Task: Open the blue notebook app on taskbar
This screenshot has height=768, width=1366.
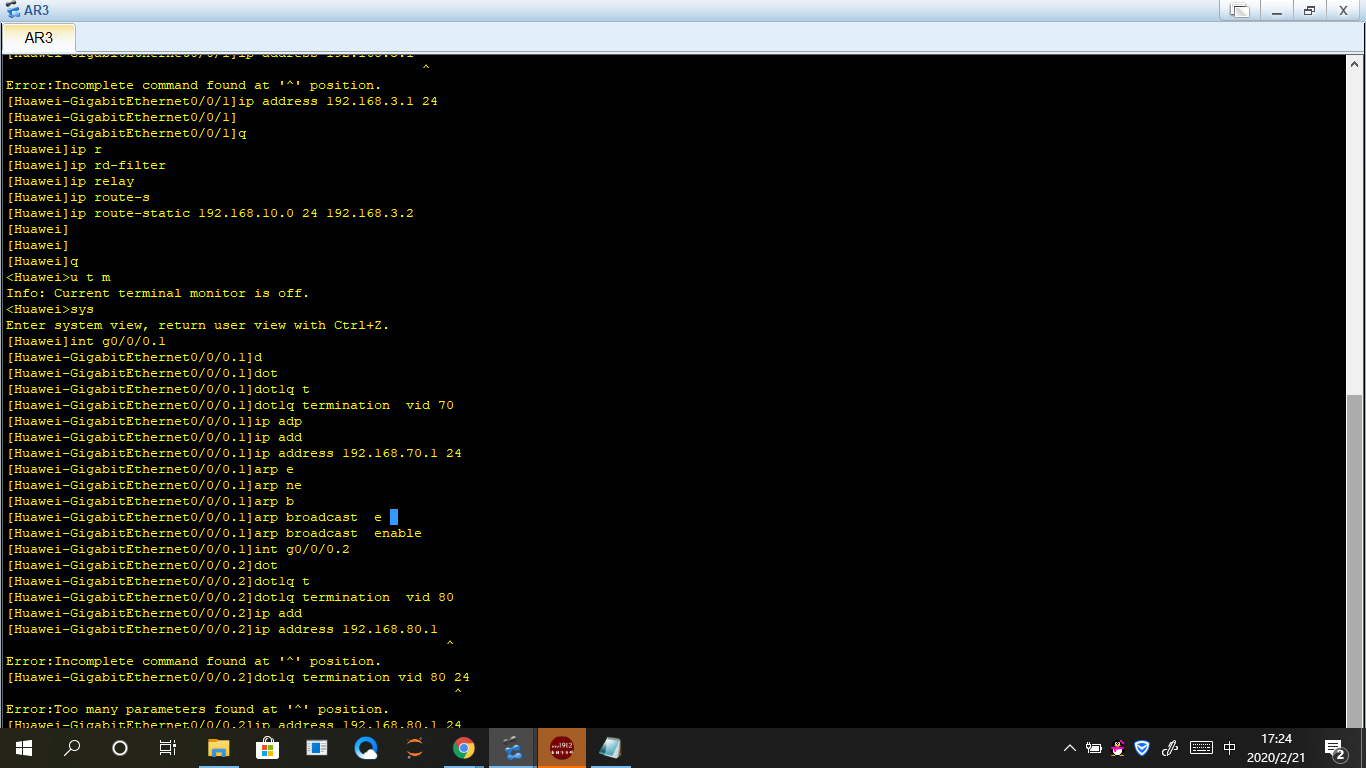Action: [x=610, y=748]
